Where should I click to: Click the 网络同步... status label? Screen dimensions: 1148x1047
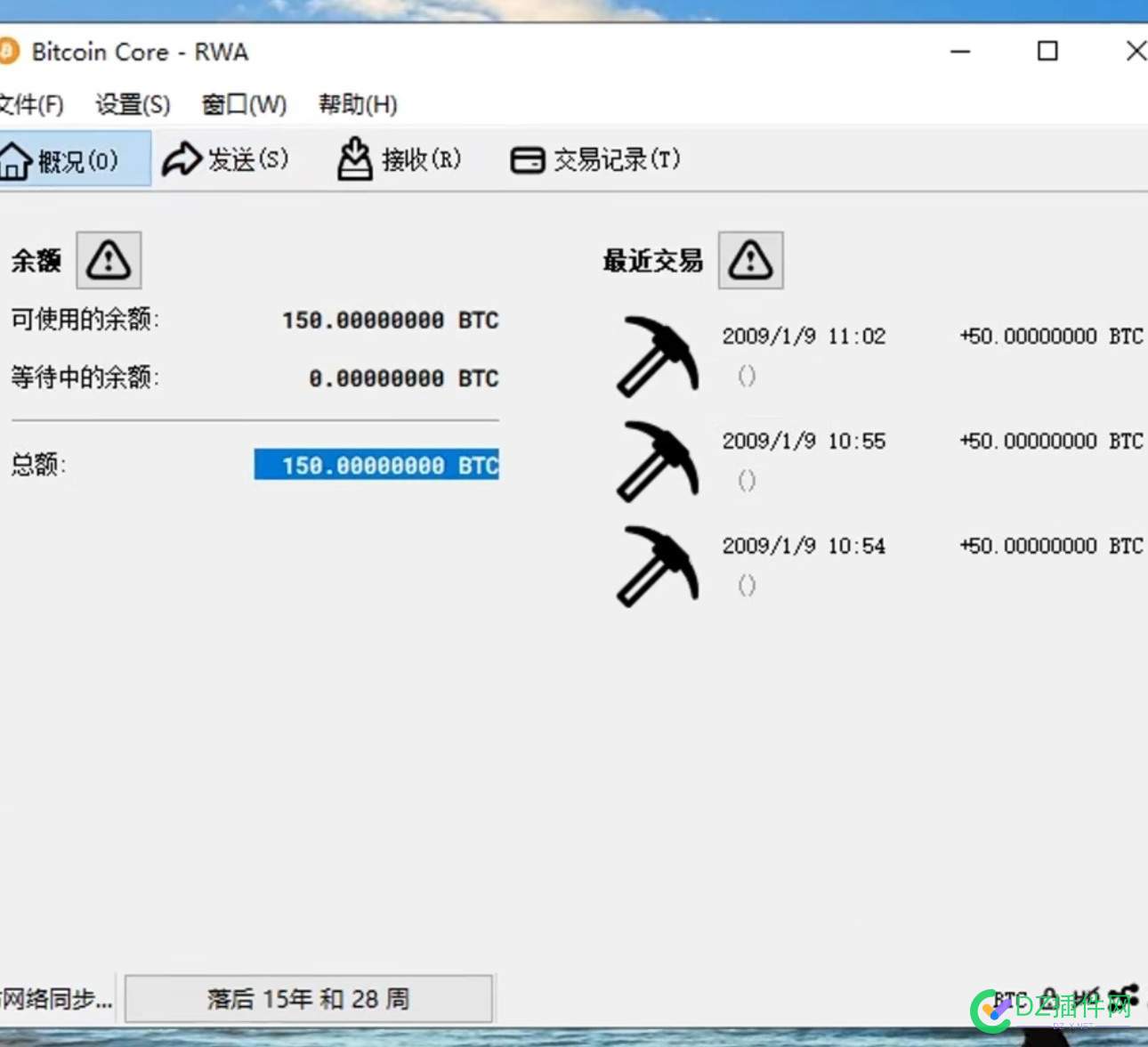tap(57, 998)
